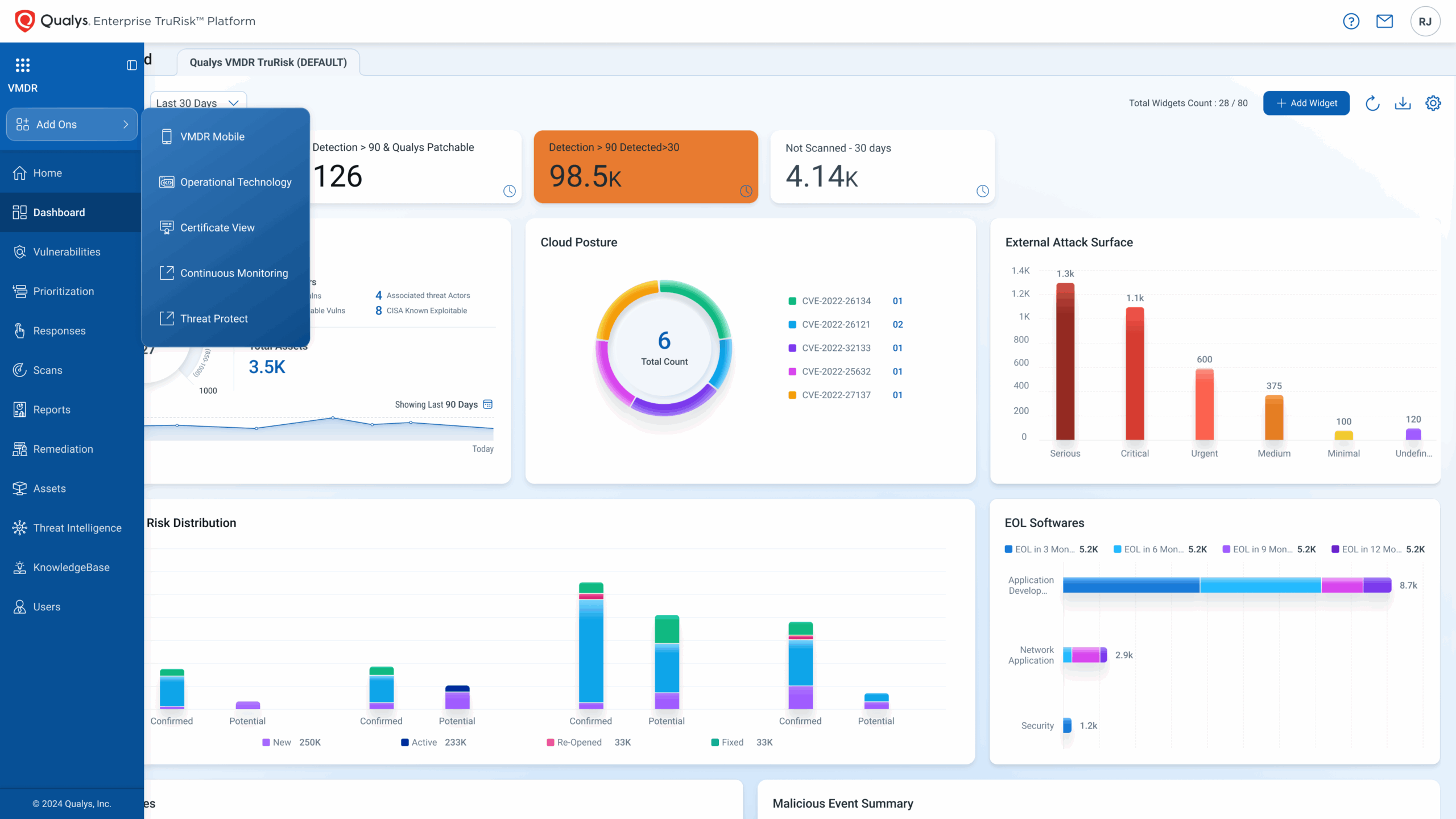
Task: Click the Scans radar icon
Action: click(x=20, y=370)
